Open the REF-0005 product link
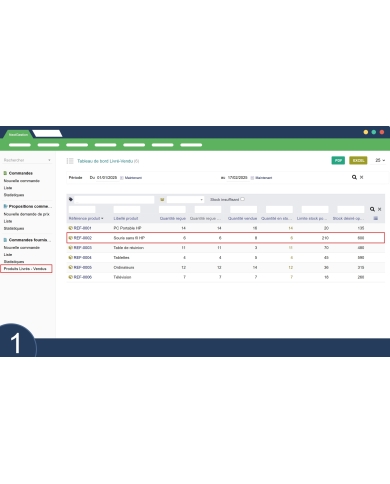Screen dimensions: 390x484 point(83,267)
